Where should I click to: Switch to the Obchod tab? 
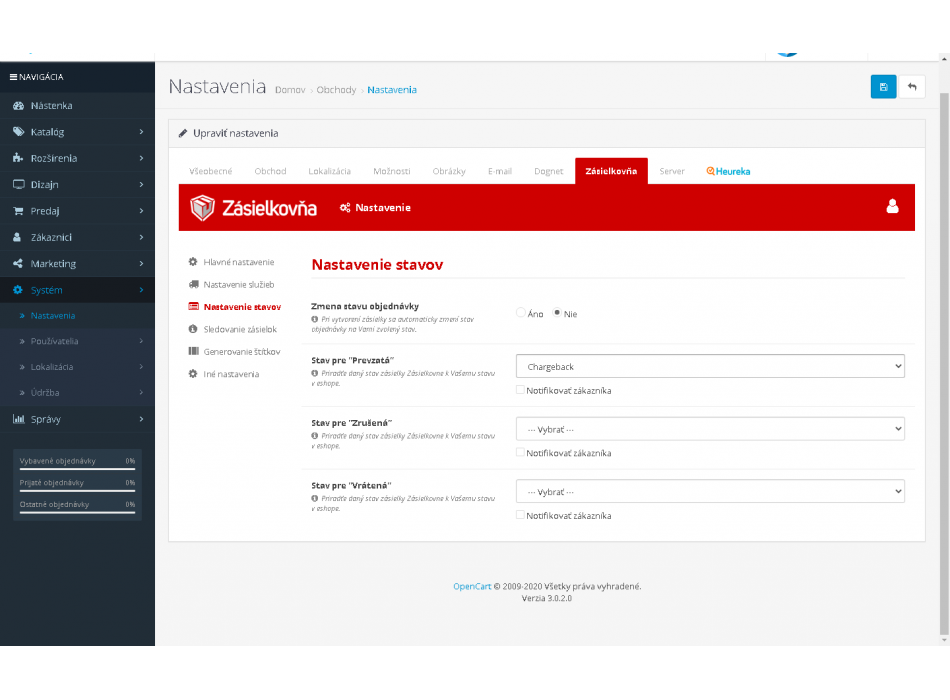pyautogui.click(x=270, y=172)
